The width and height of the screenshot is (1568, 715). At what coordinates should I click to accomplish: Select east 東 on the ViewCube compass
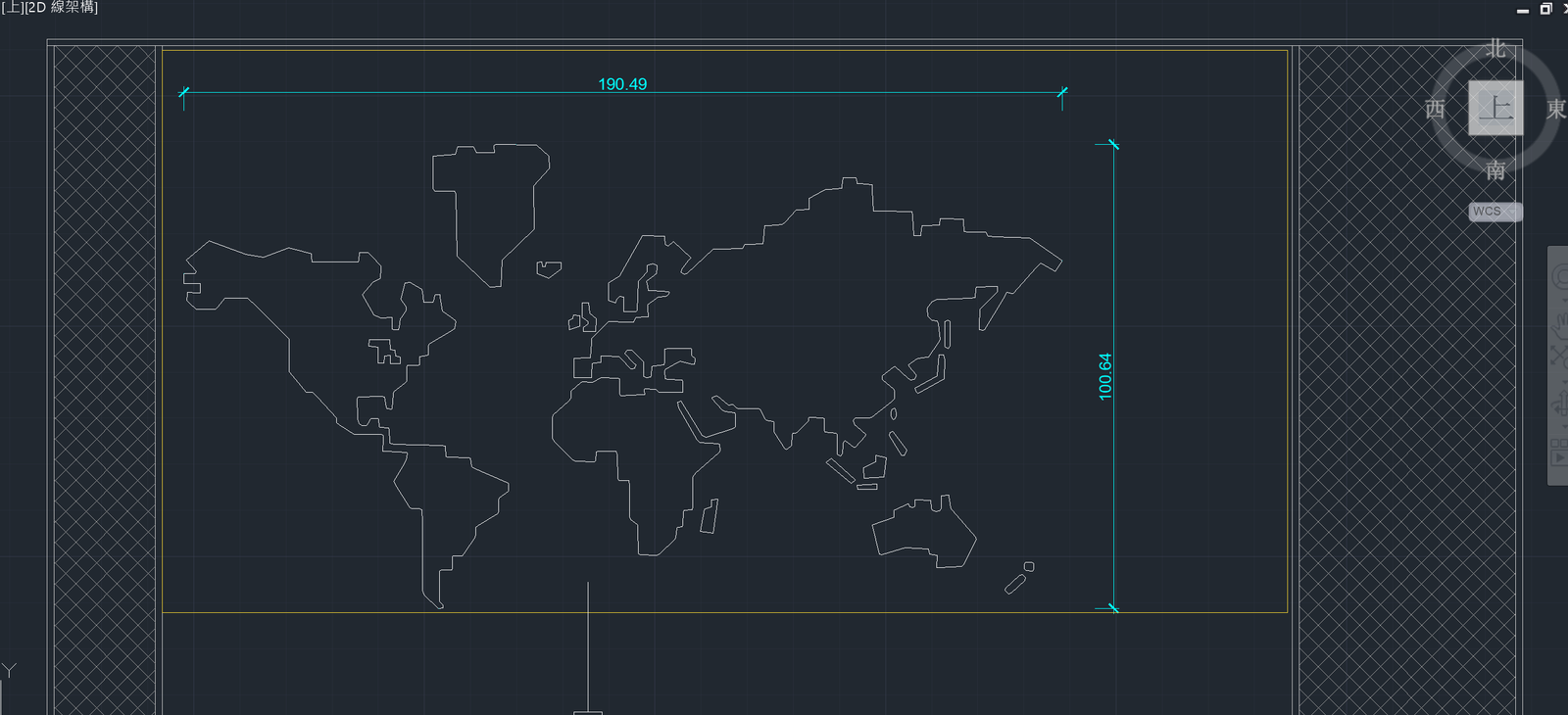1556,109
